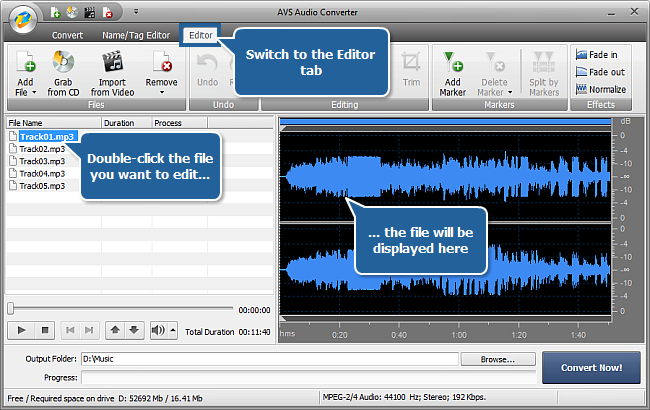Image resolution: width=650 pixels, height=410 pixels.
Task: Select Track03.mp3 in file list
Action: click(42, 161)
